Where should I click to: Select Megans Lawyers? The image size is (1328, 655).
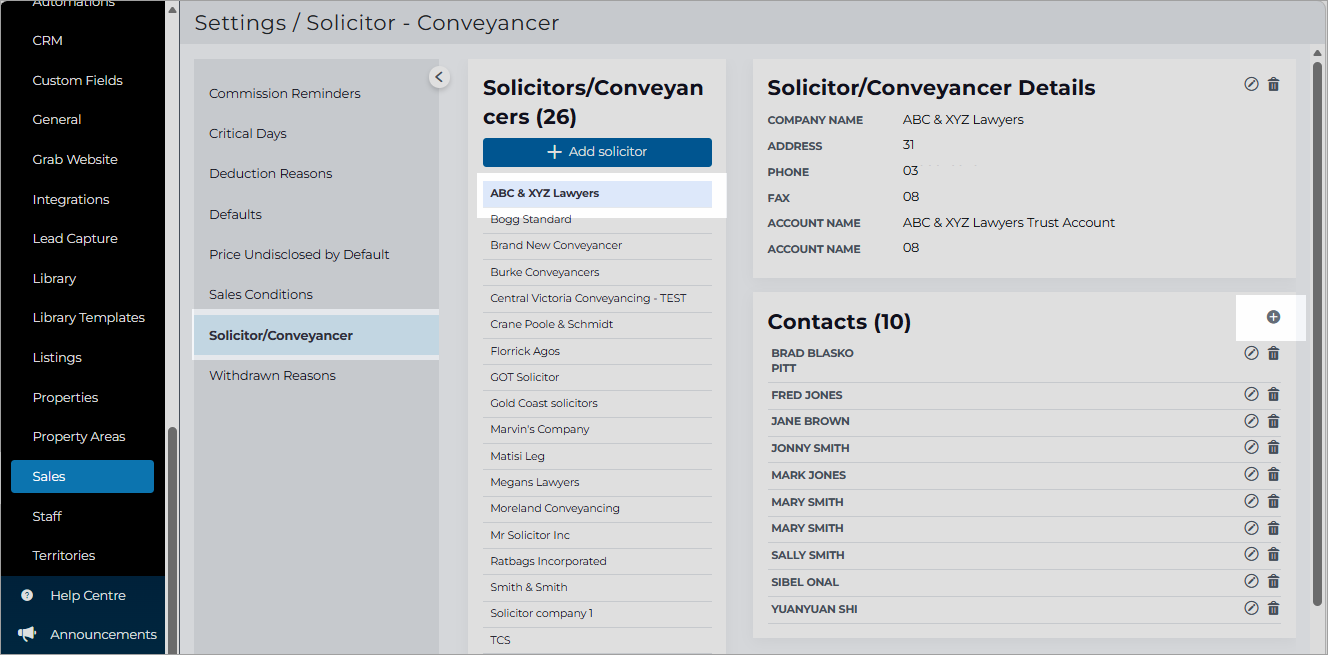coord(597,482)
